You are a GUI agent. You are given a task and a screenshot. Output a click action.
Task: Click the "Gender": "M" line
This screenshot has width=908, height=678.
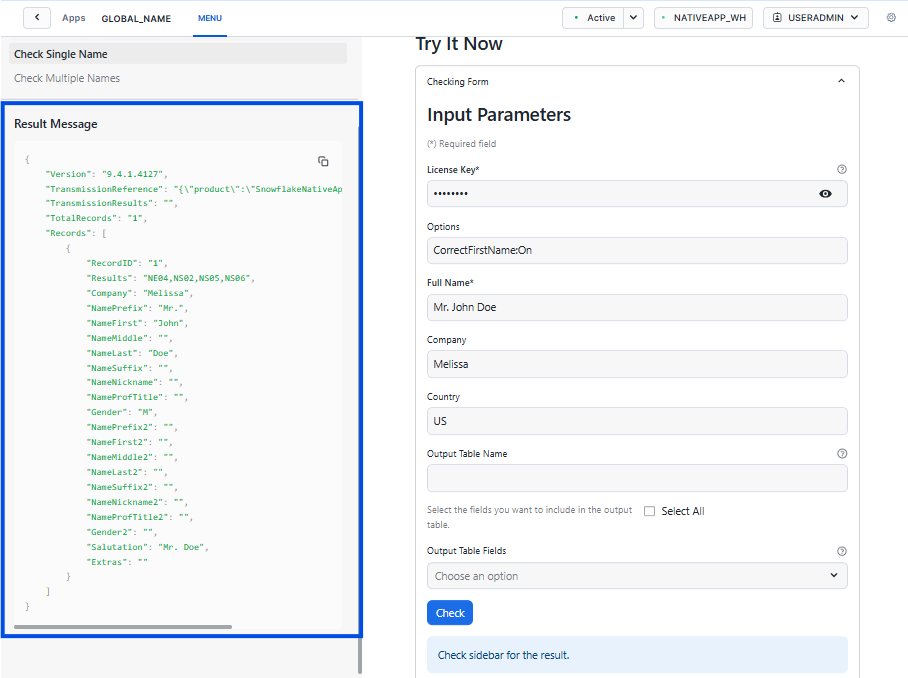(x=122, y=412)
